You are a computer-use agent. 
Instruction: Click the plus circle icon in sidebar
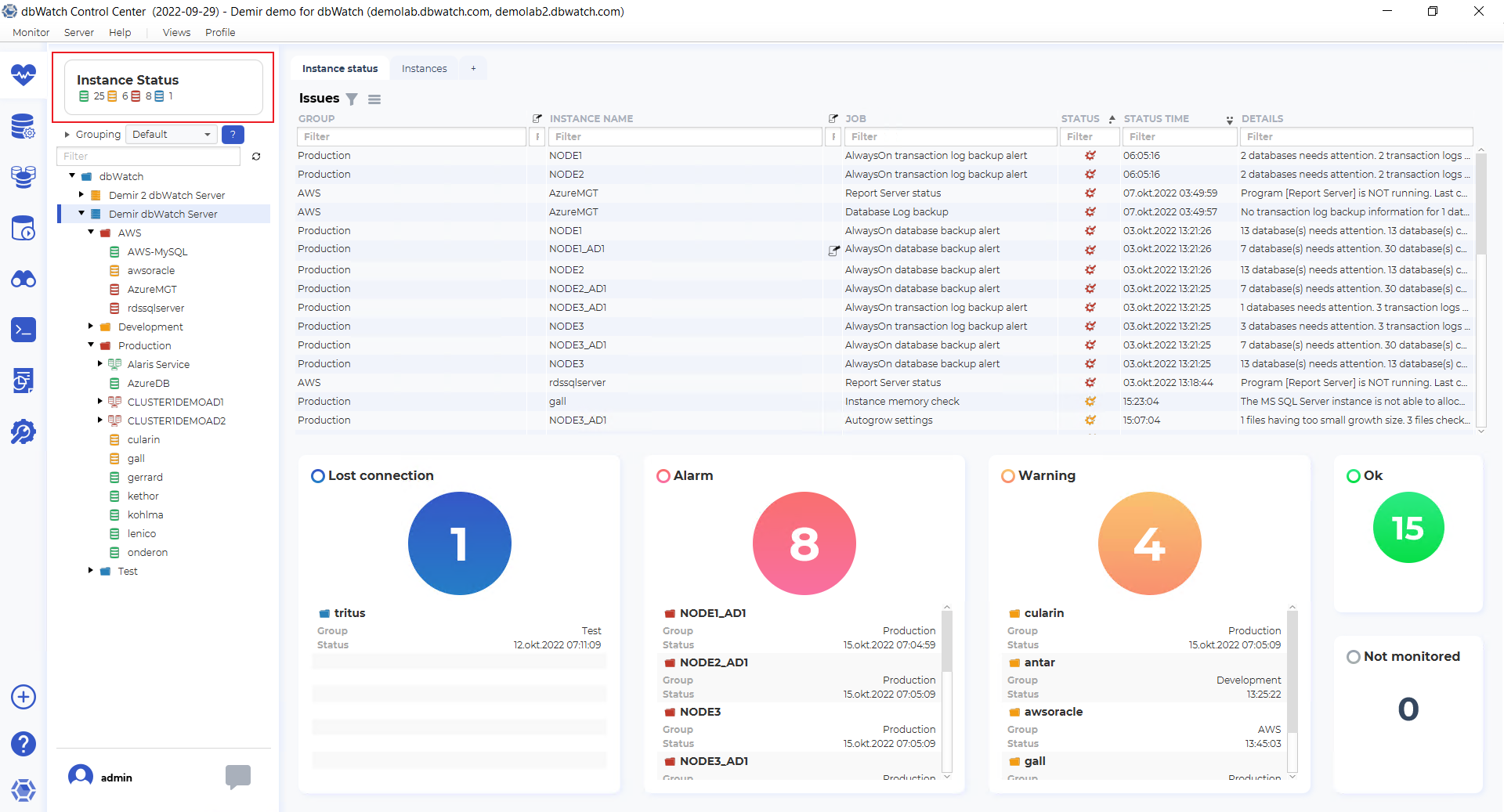[x=23, y=697]
